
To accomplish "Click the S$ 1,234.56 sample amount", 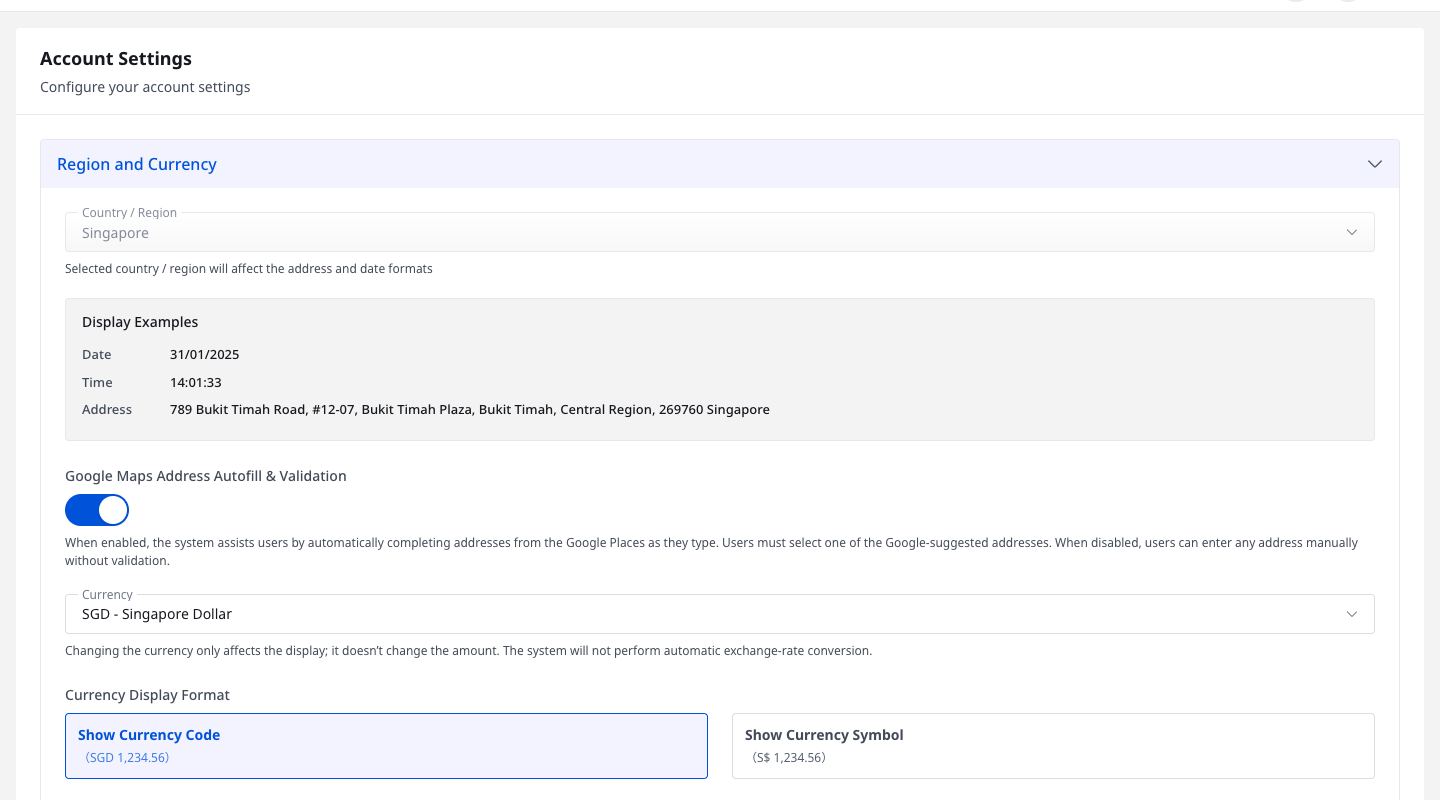I will 788,758.
